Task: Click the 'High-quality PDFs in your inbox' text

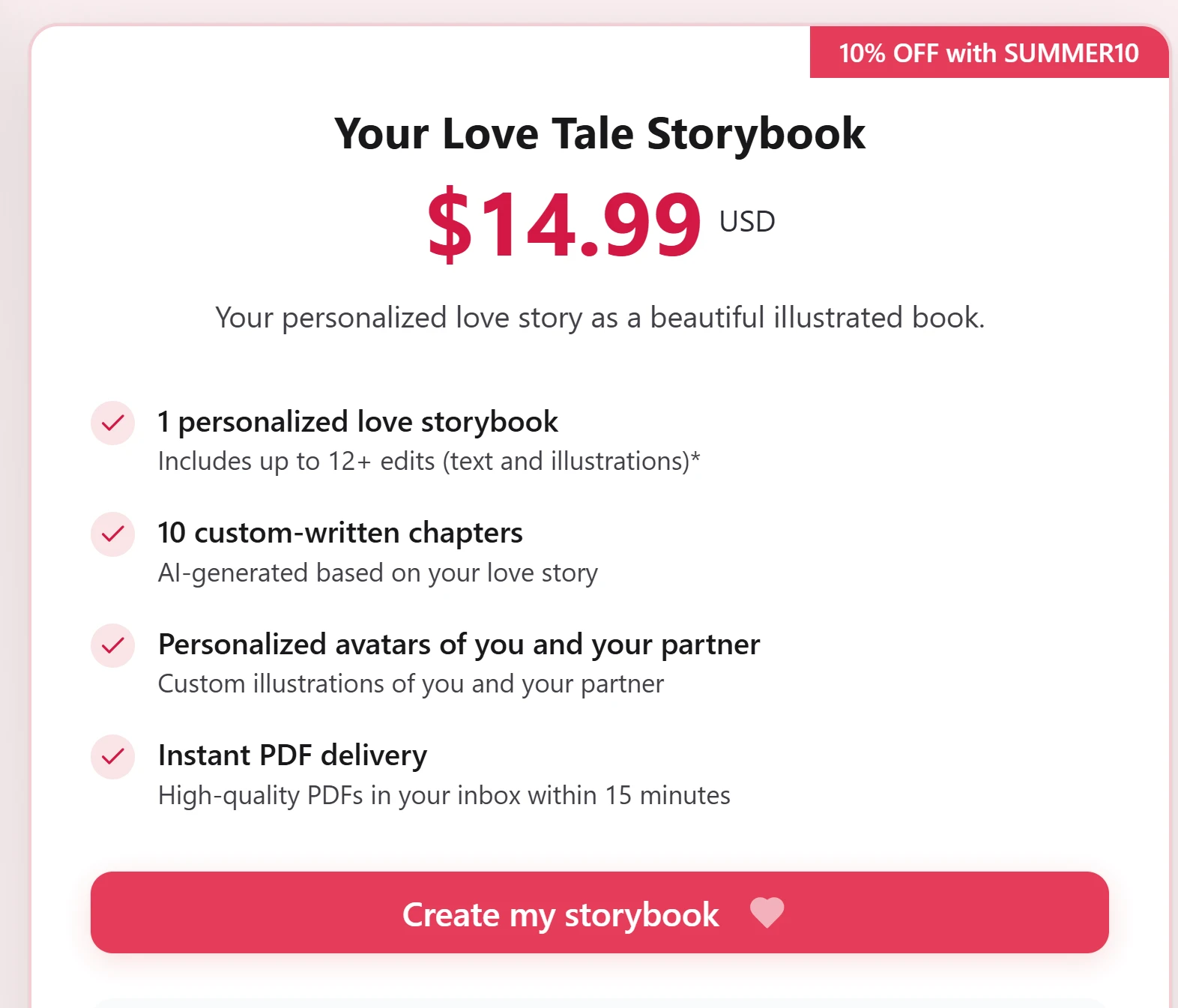Action: coord(444,795)
